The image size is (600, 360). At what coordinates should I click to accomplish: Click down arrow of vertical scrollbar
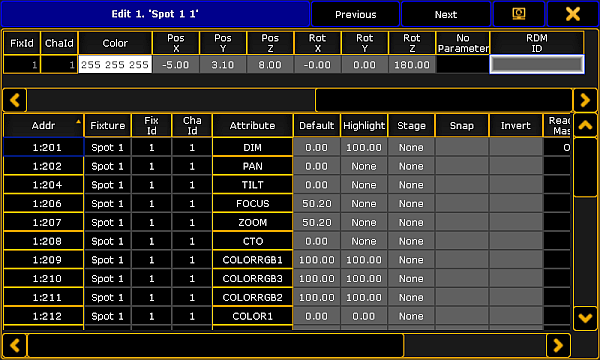click(x=585, y=318)
